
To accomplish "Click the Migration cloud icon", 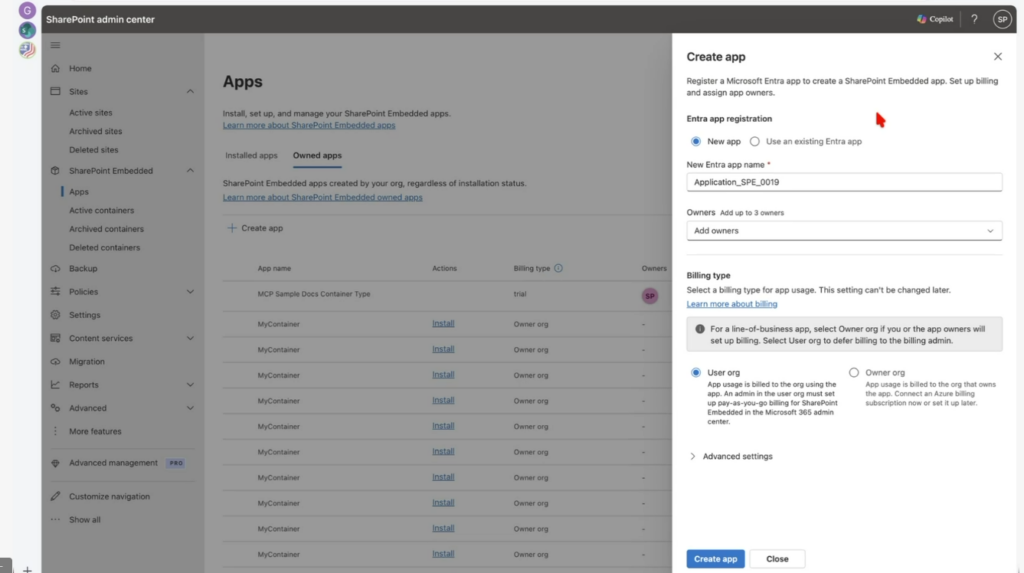I will point(56,361).
